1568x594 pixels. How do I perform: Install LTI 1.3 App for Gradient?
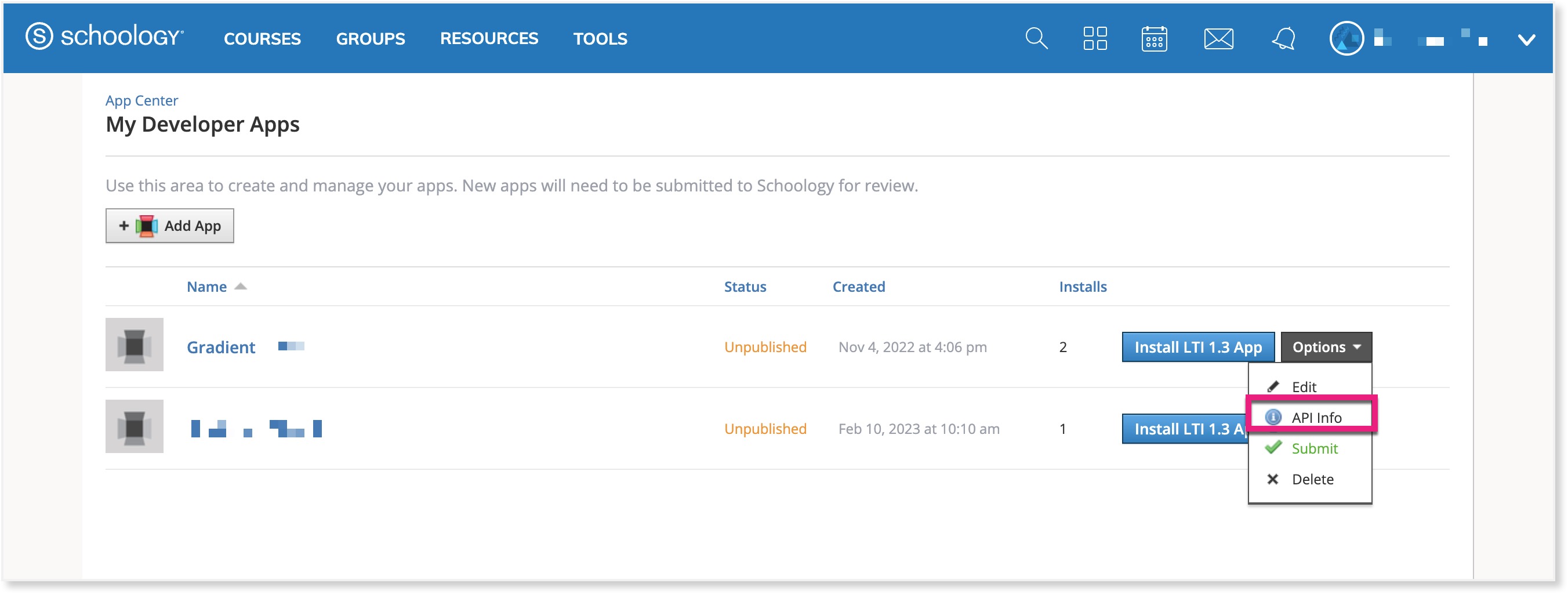pyautogui.click(x=1197, y=347)
